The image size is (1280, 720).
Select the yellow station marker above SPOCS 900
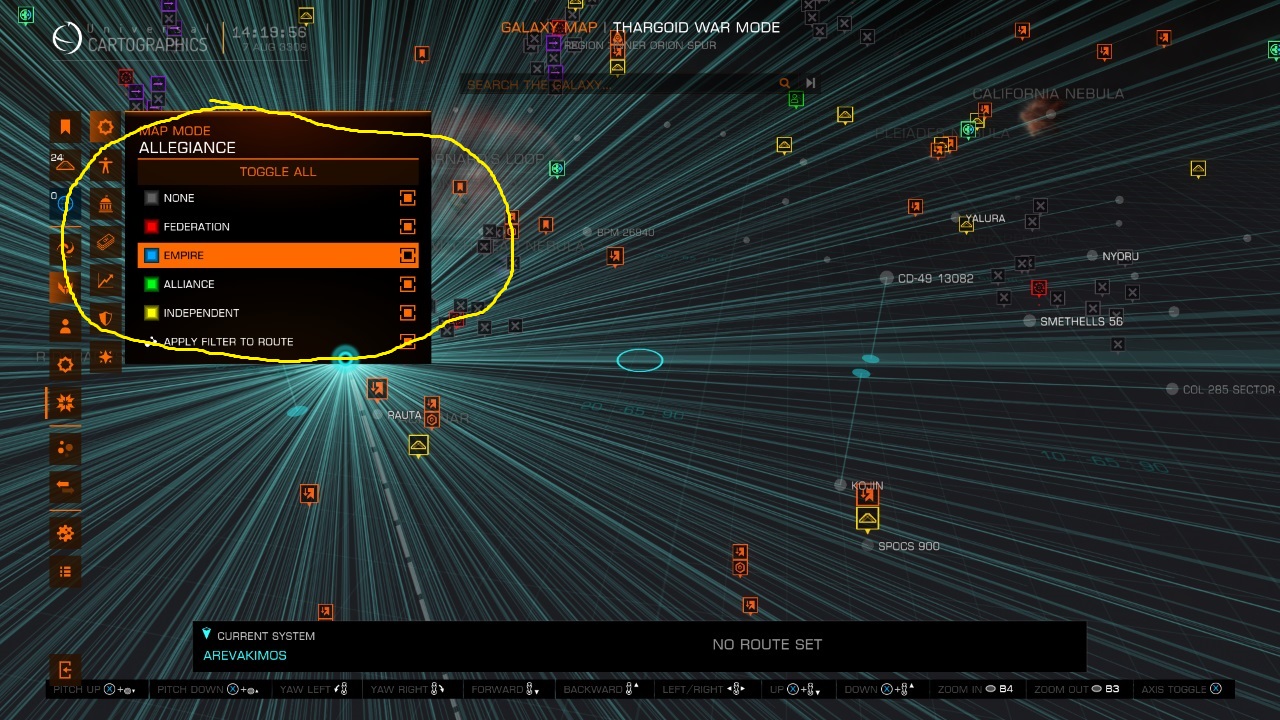click(867, 518)
